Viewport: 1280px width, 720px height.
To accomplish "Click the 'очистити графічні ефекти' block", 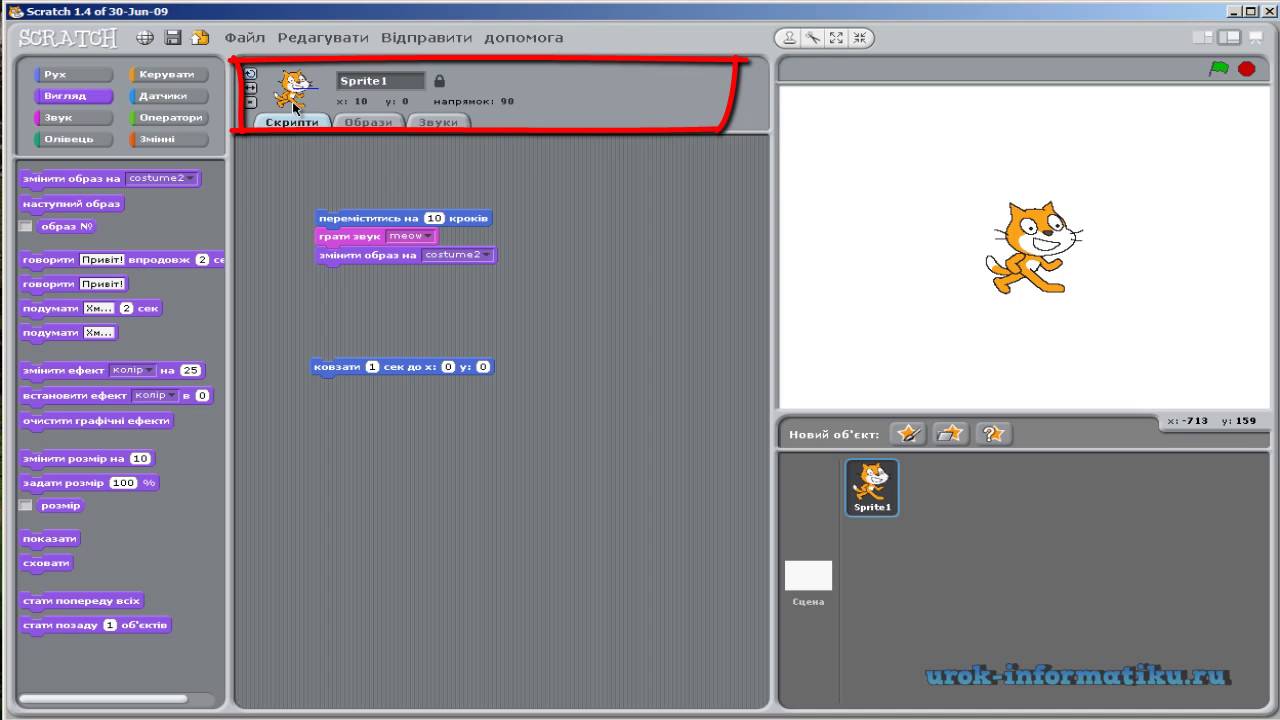I will coord(97,421).
